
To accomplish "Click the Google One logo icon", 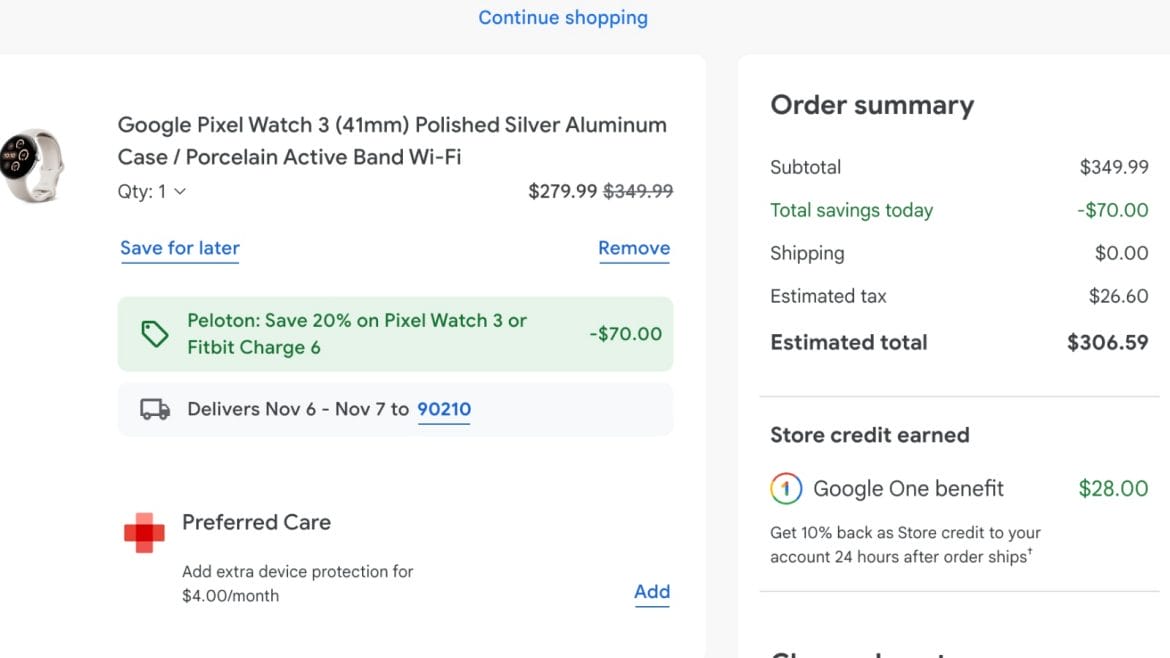I will click(x=786, y=489).
